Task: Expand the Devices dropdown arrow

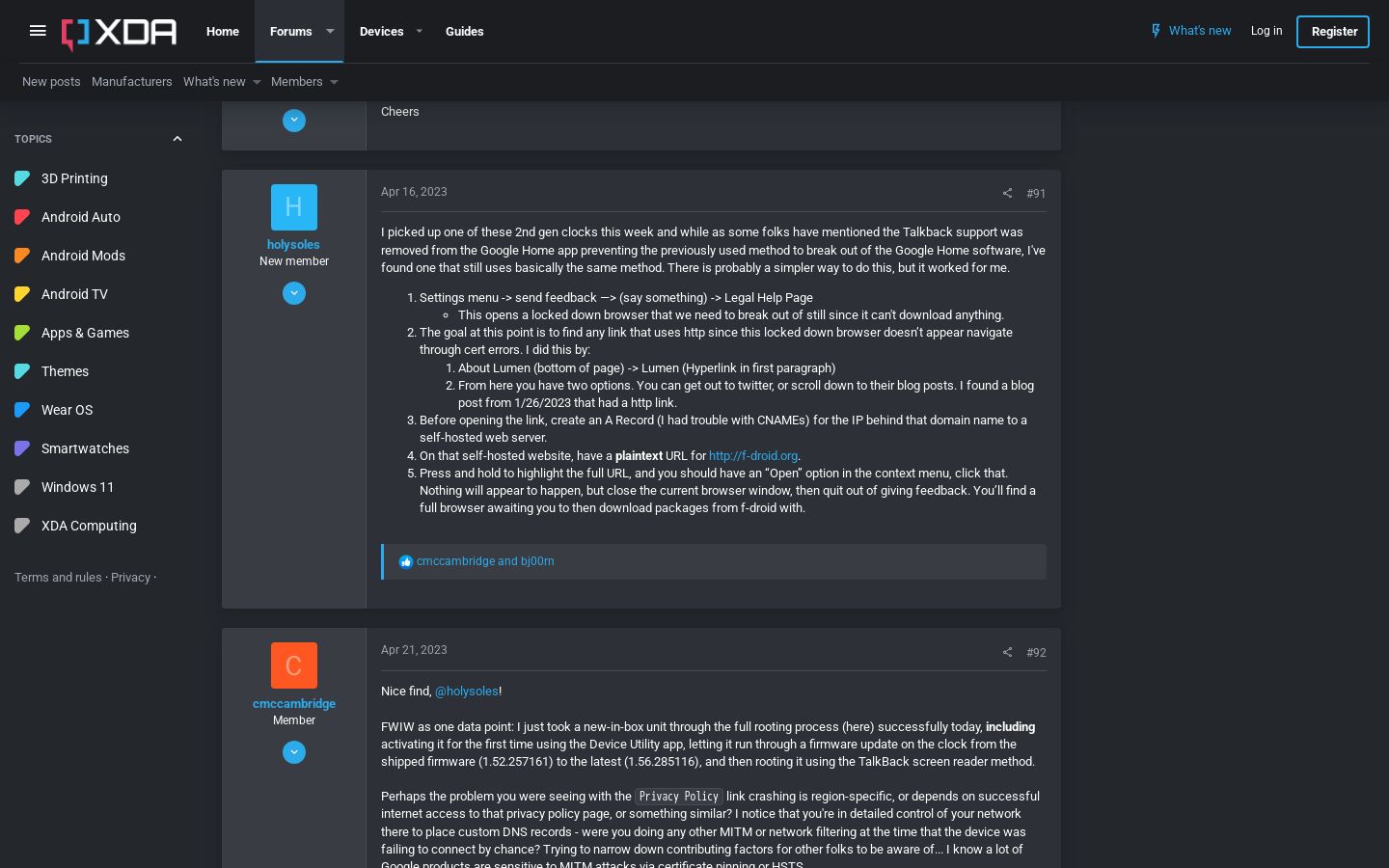Action: [x=419, y=31]
